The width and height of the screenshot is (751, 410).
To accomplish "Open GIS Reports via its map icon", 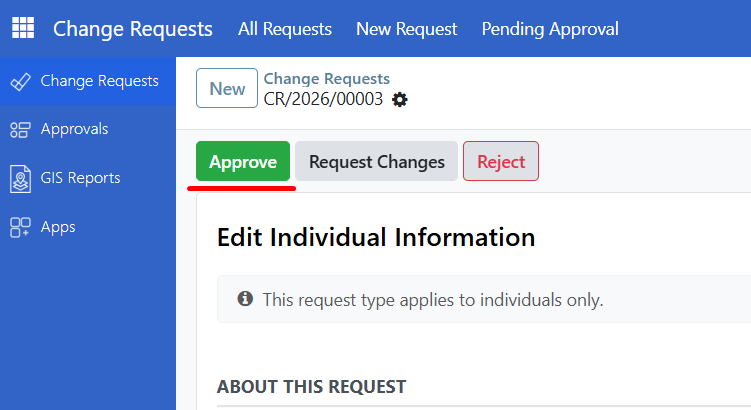I will [x=20, y=178].
